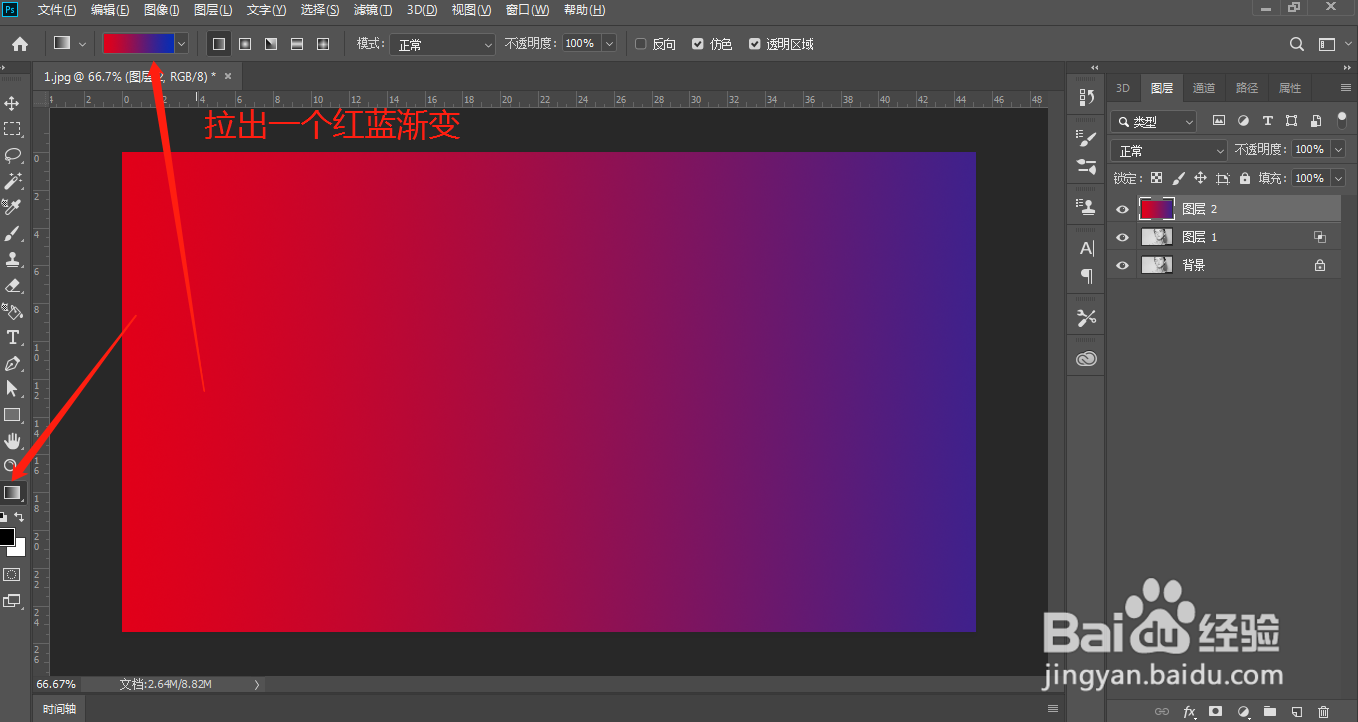Screen dimensions: 1358x722
Task: Open the layer blend mode 正常 dropdown
Action: [1168, 150]
